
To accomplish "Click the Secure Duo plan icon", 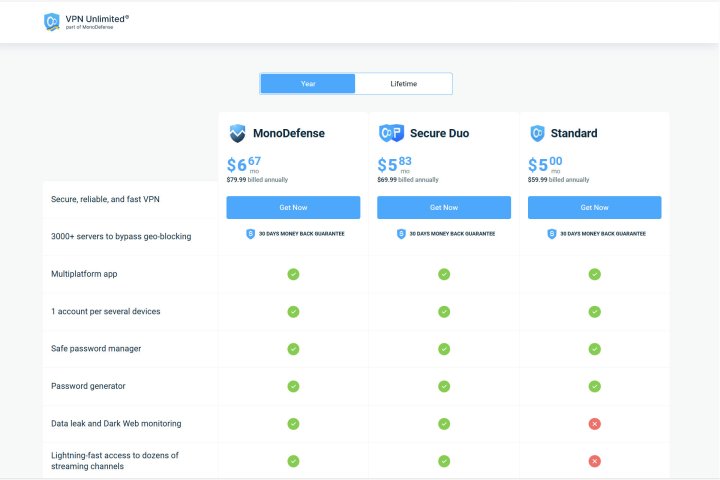I will click(391, 133).
